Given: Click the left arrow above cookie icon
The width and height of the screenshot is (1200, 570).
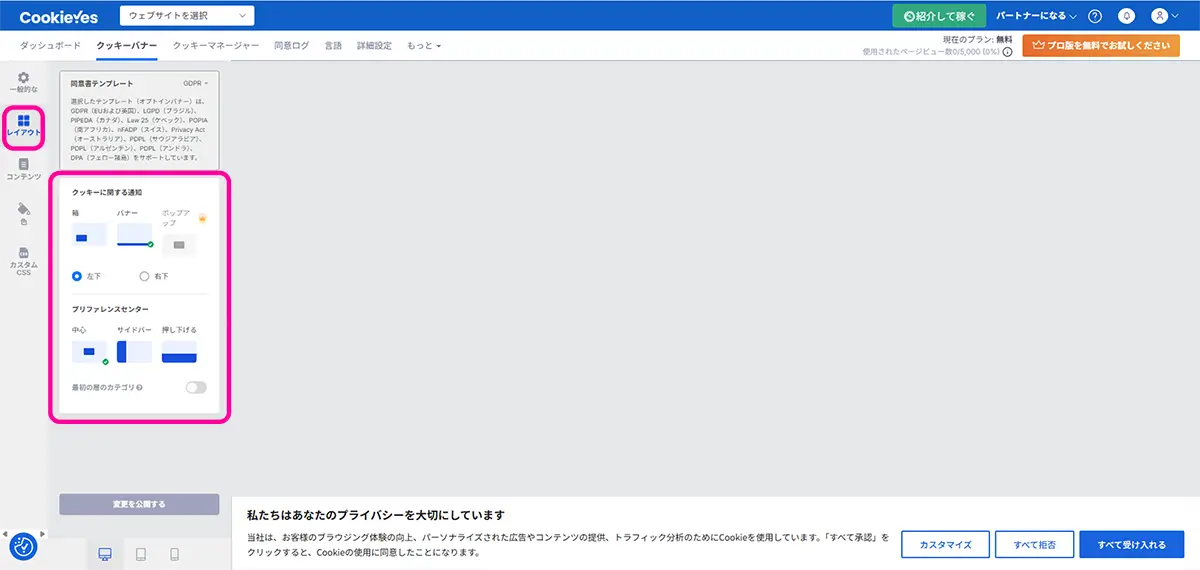Looking at the screenshot, I should pyautogui.click(x=4, y=533).
